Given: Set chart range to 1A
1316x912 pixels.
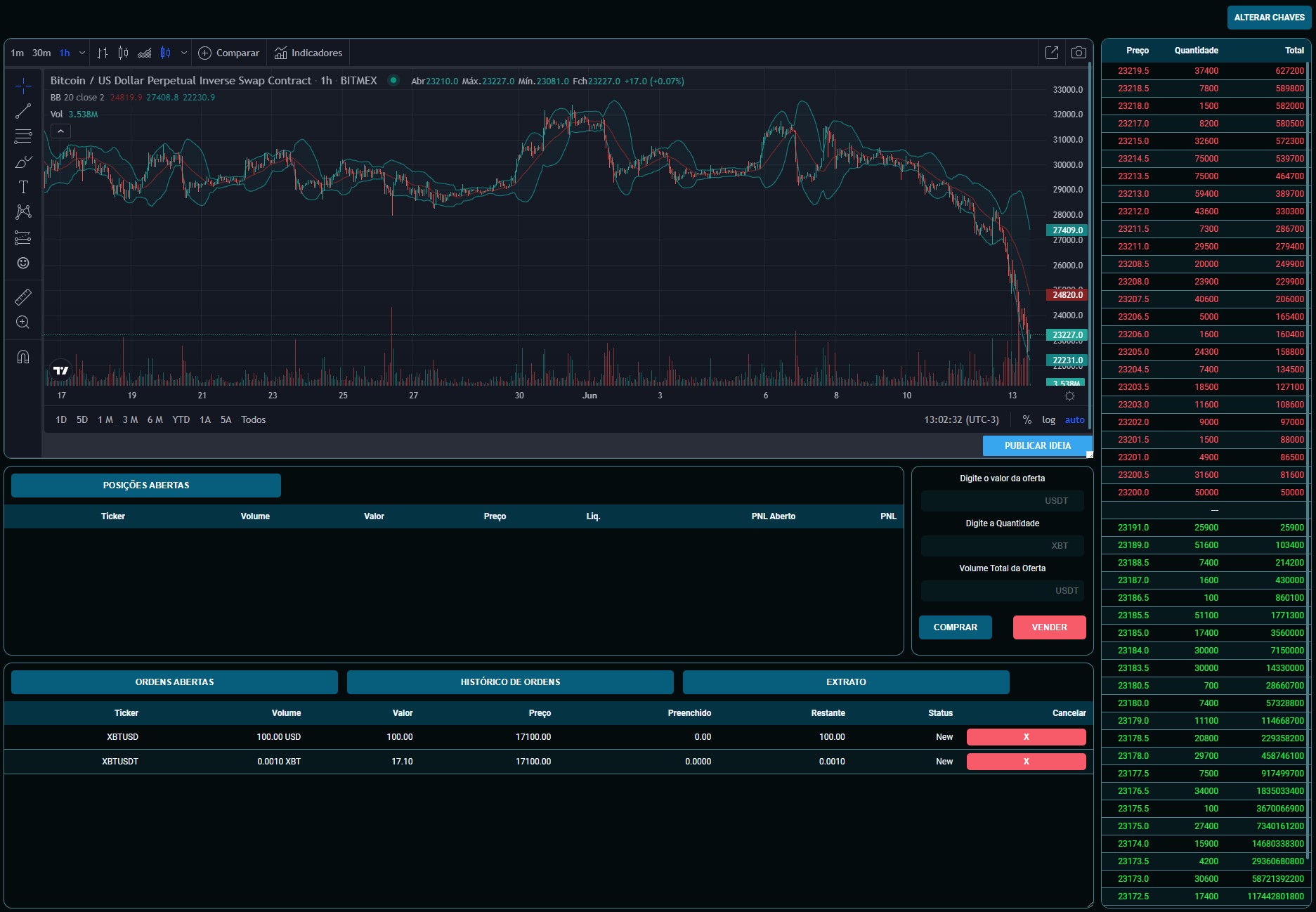Looking at the screenshot, I should (205, 419).
